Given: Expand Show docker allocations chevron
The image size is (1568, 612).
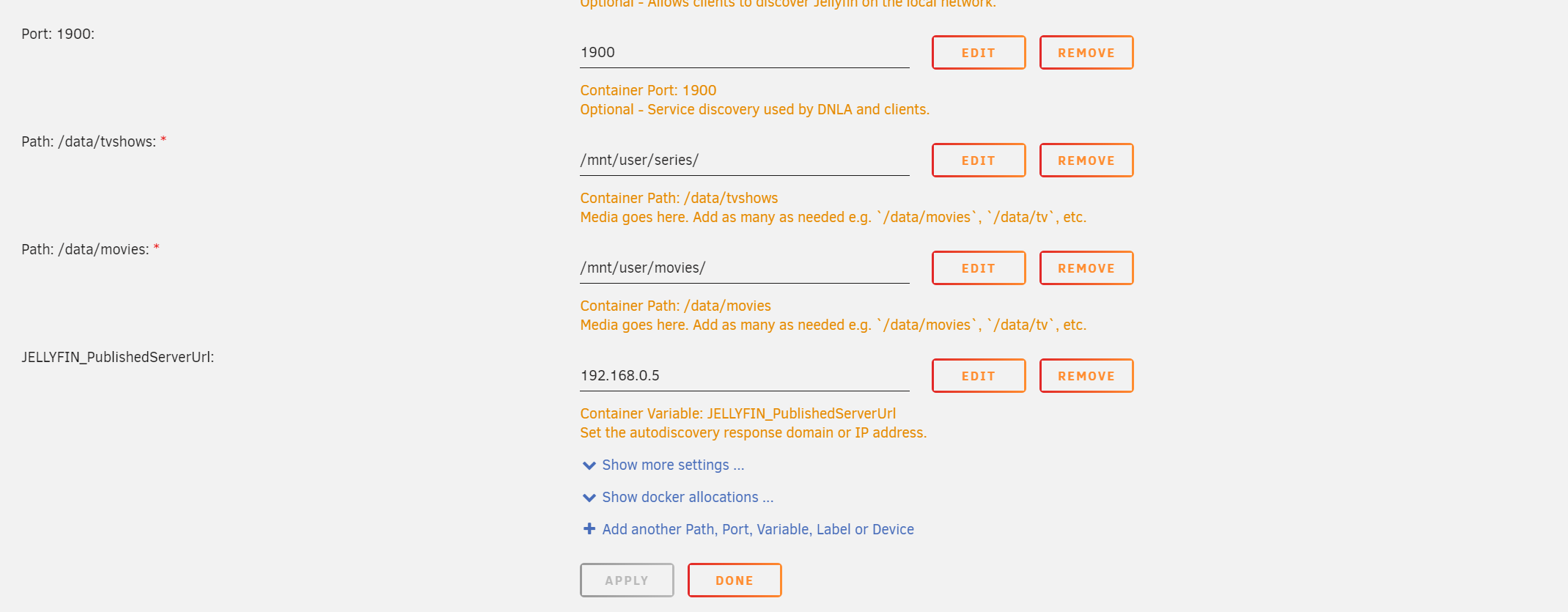Looking at the screenshot, I should pos(589,498).
